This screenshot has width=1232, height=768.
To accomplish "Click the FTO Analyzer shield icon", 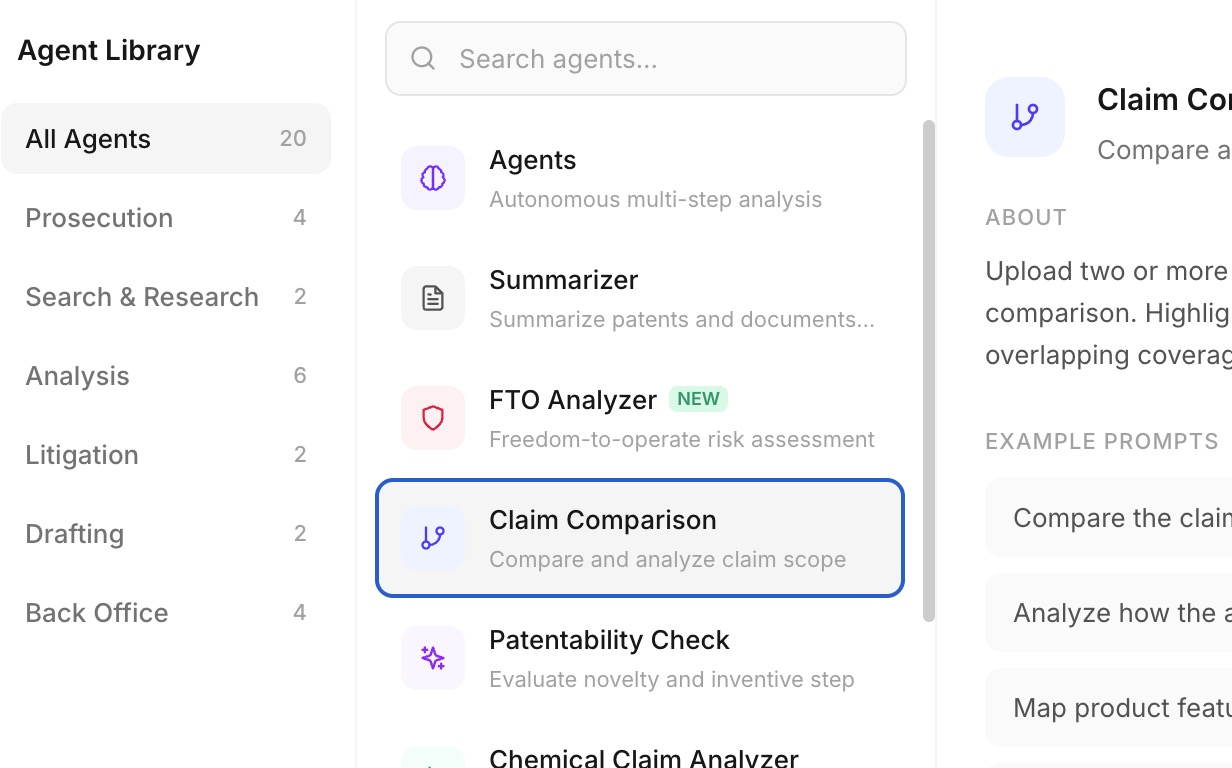I will [x=433, y=418].
